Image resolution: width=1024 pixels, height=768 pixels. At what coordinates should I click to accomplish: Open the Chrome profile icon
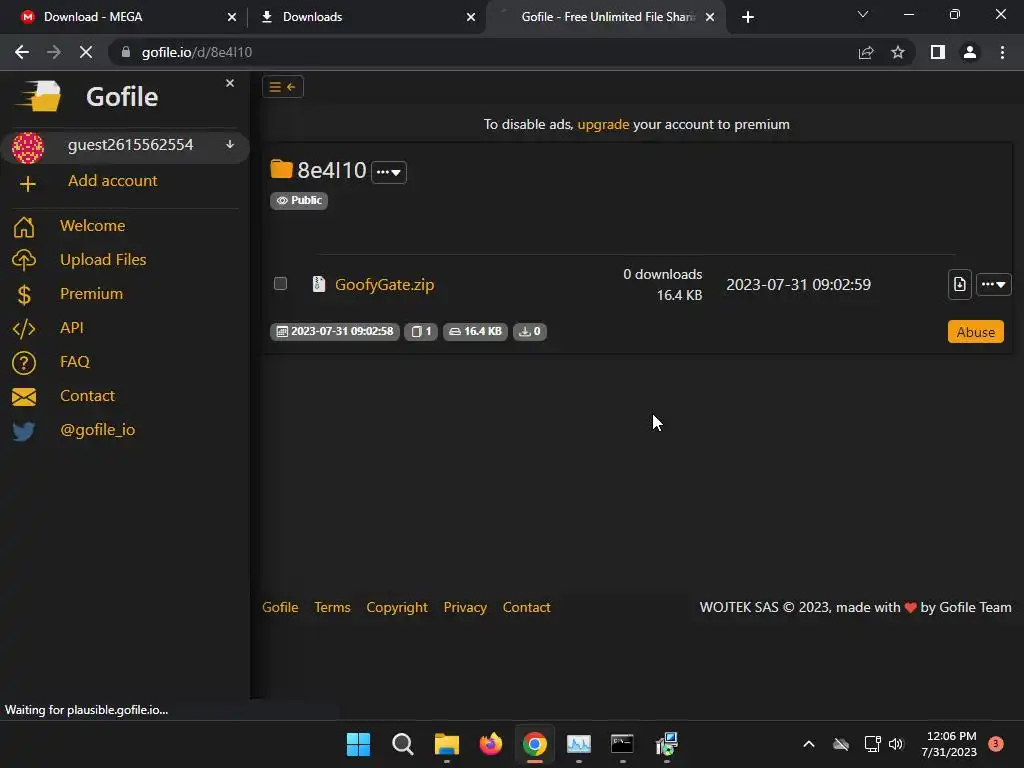[970, 52]
